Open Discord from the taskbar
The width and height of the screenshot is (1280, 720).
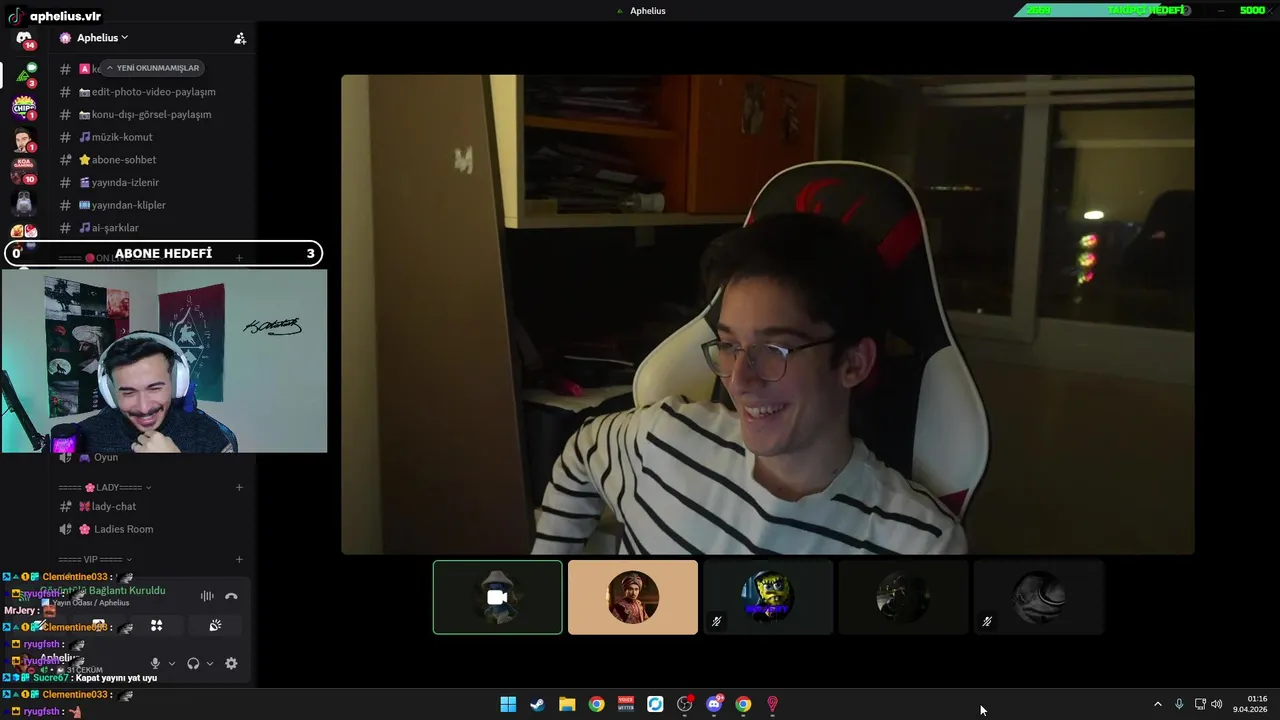click(x=714, y=704)
